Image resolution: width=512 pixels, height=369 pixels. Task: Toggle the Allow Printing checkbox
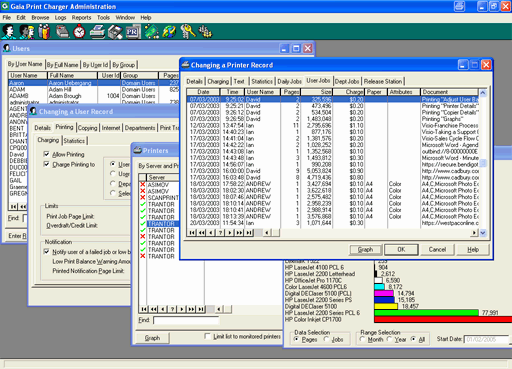coord(47,154)
